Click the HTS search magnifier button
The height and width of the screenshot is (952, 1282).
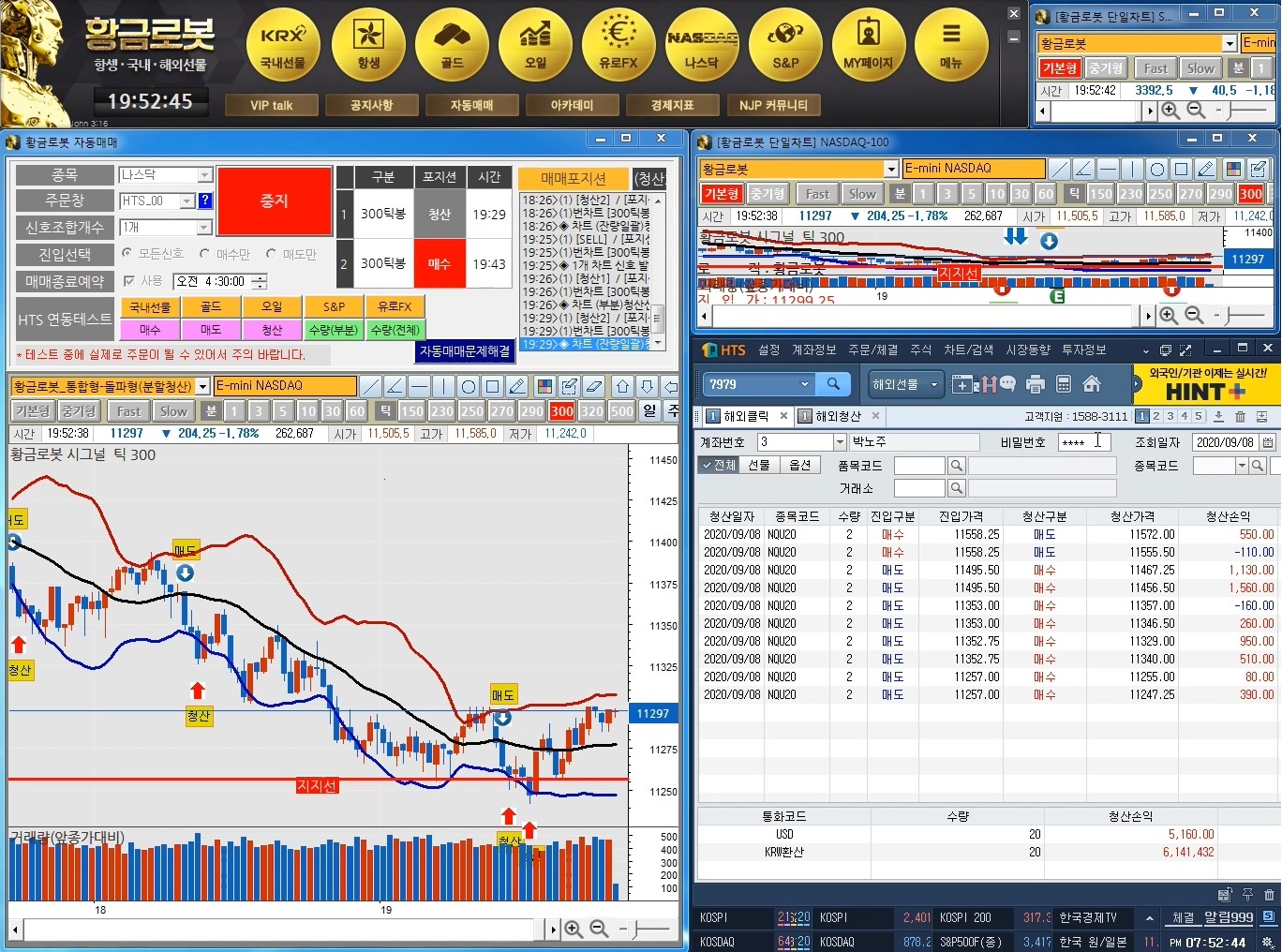coord(833,383)
